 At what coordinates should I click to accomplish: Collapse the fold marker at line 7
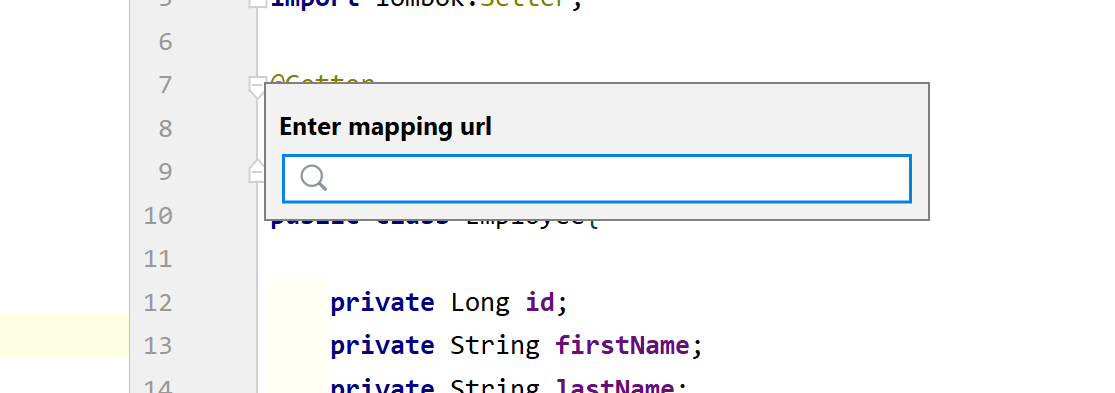257,87
